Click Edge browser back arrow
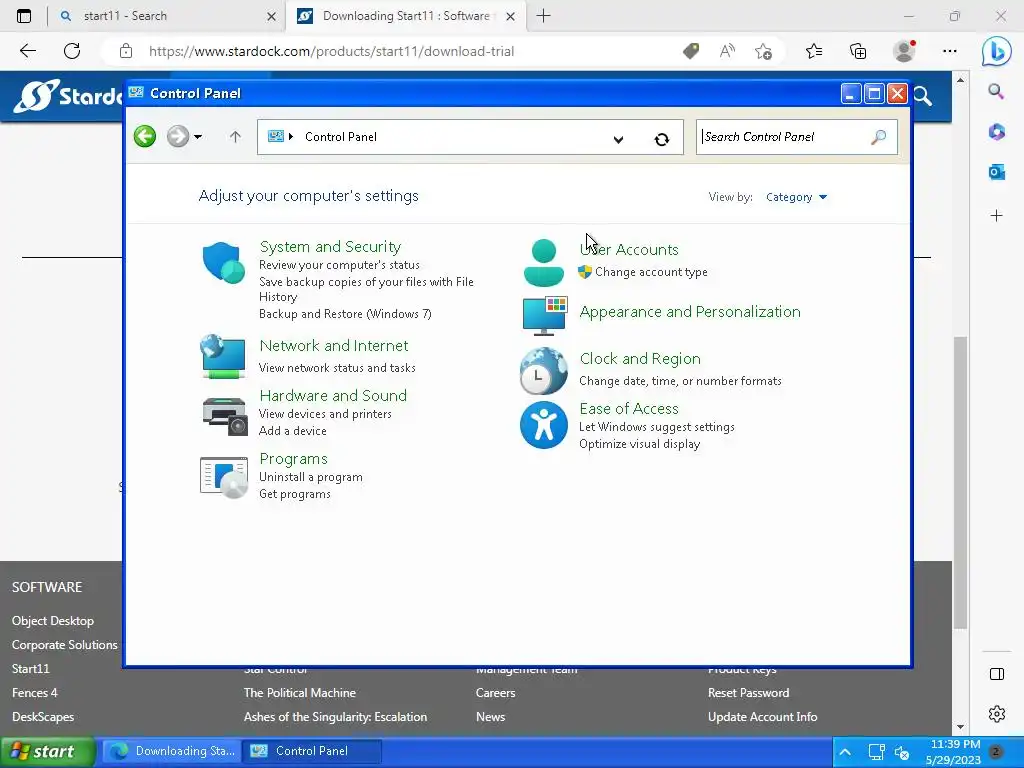Viewport: 1024px width, 768px height. 27,51
